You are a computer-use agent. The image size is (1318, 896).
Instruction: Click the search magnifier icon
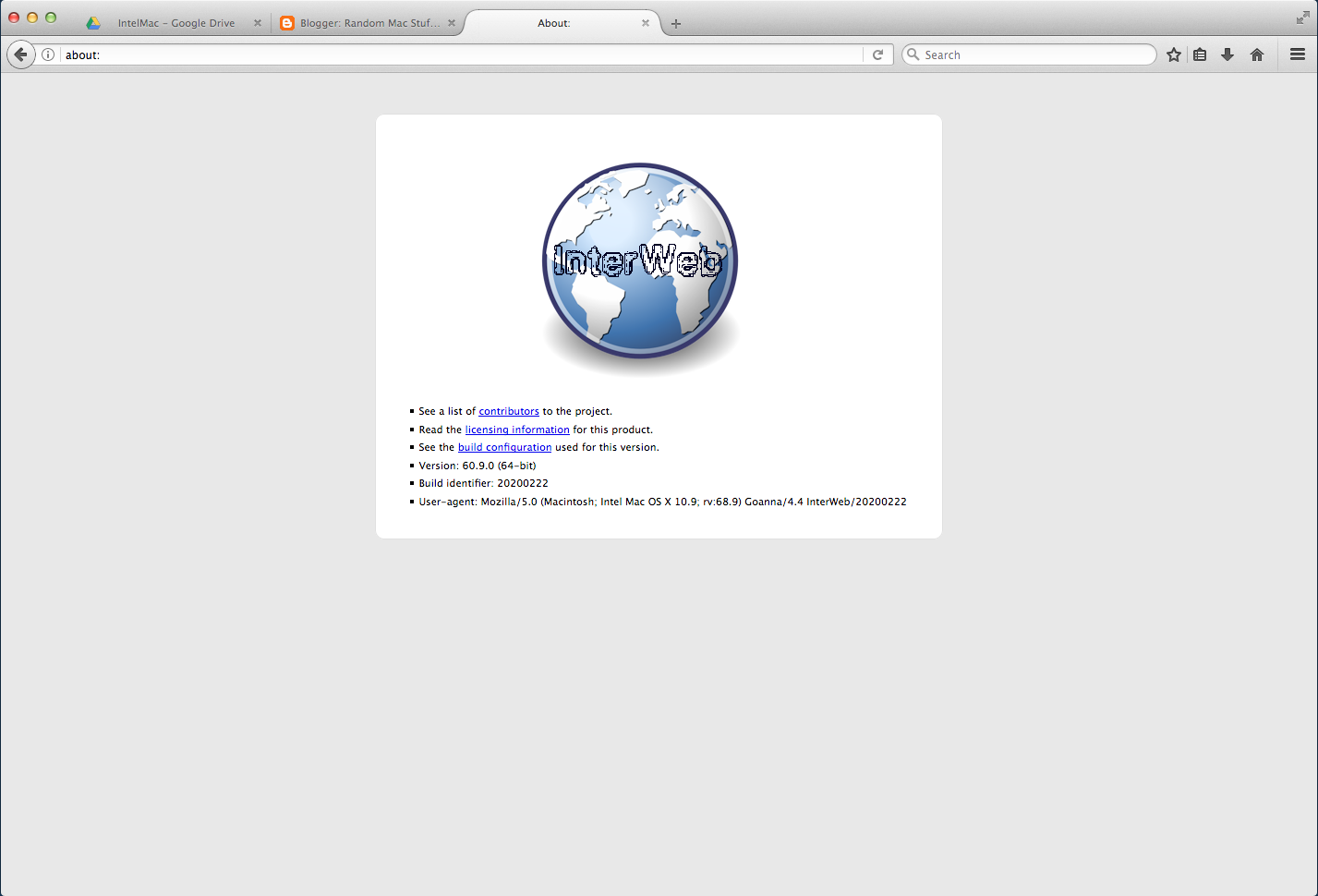tap(913, 54)
